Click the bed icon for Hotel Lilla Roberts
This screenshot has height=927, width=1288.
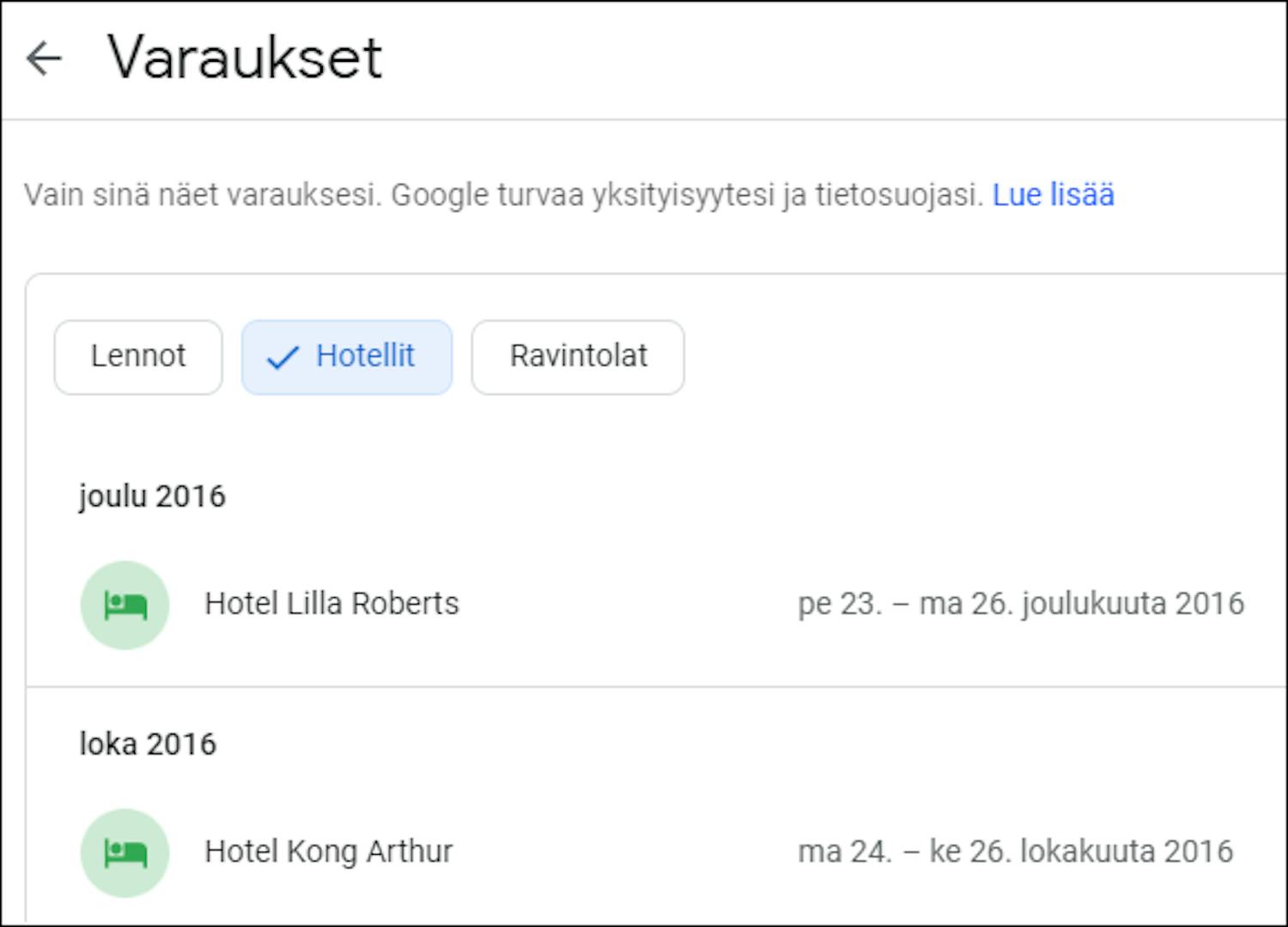click(x=125, y=605)
